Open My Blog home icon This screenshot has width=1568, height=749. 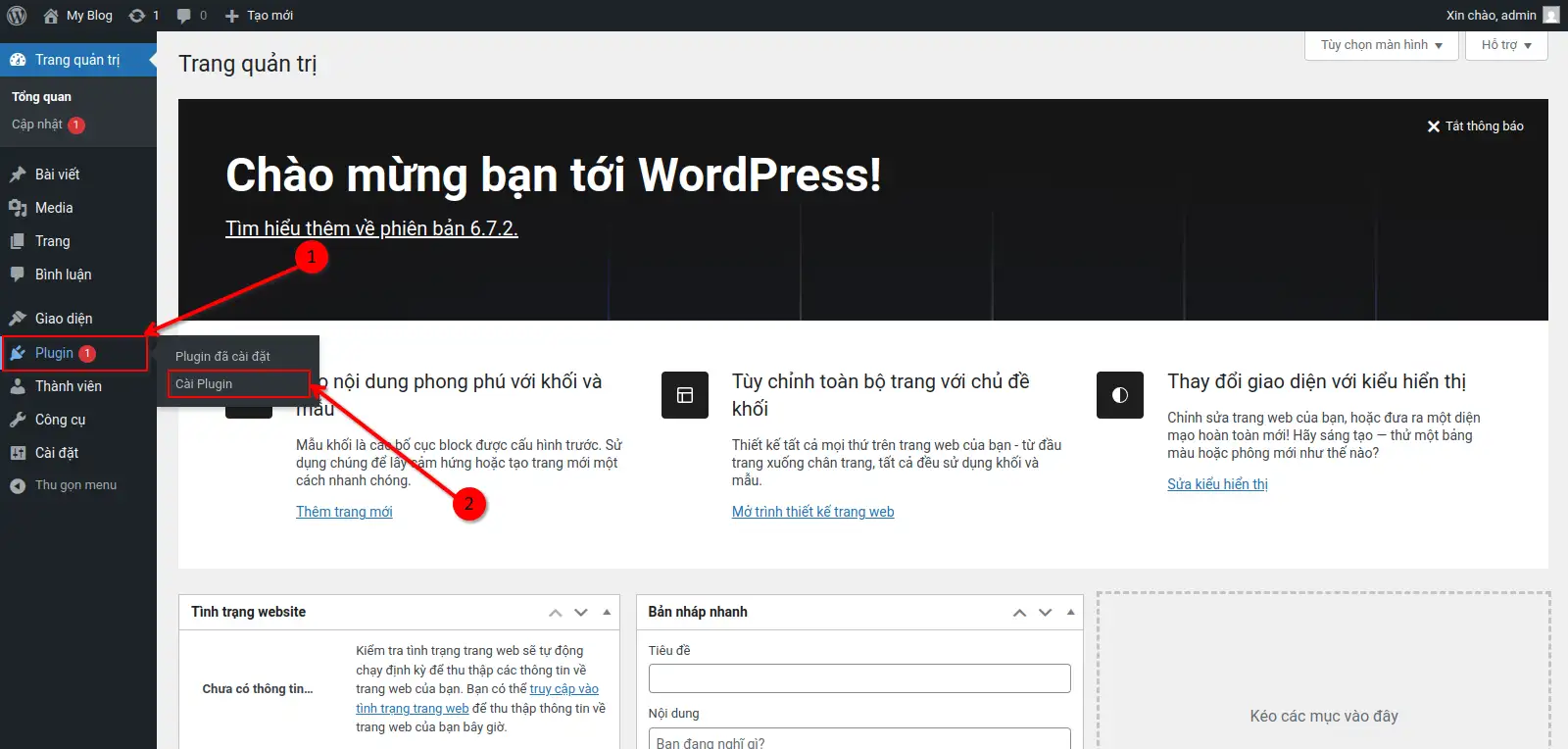[51, 16]
